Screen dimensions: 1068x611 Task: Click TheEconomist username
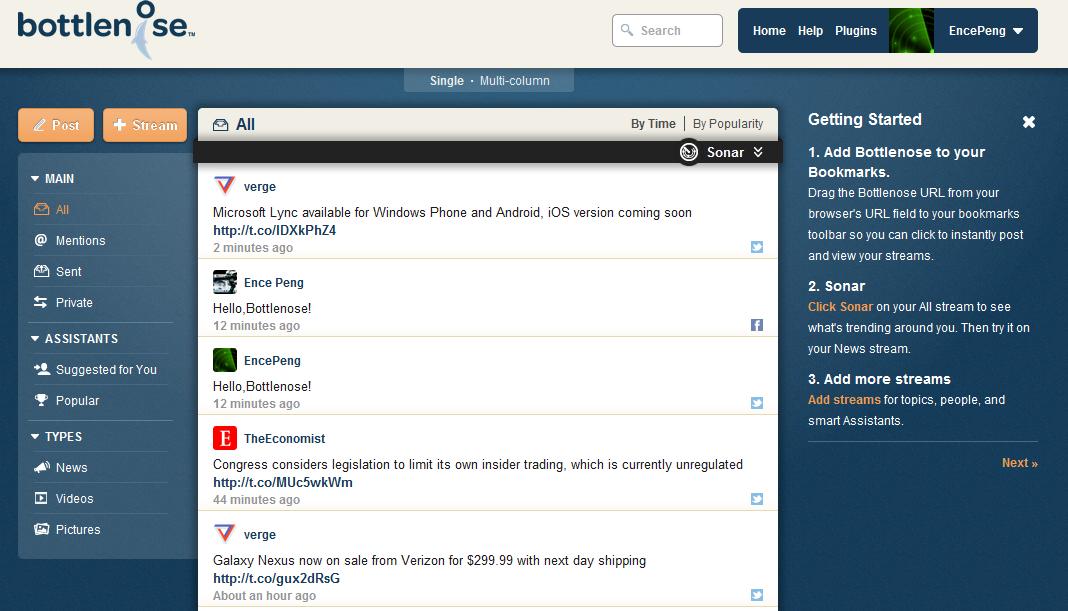pyautogui.click(x=284, y=439)
